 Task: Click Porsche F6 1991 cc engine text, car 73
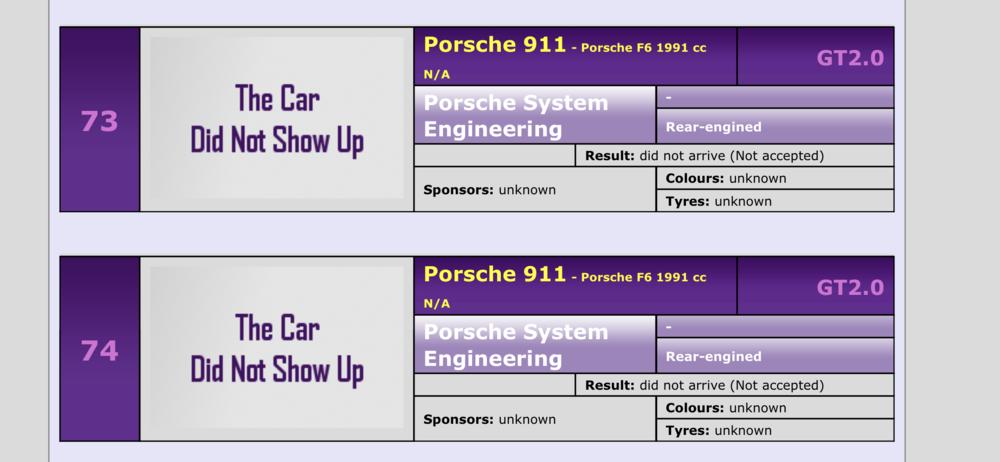[643, 48]
